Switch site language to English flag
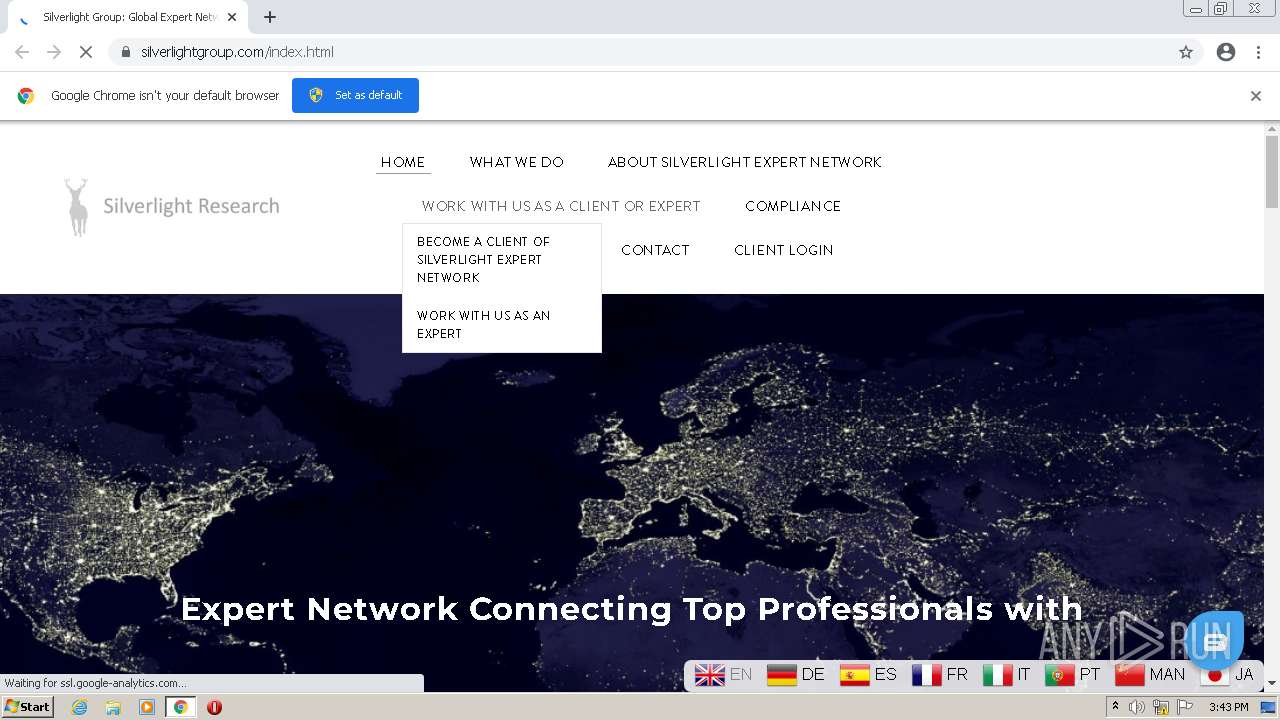1280x720 pixels. tap(709, 675)
